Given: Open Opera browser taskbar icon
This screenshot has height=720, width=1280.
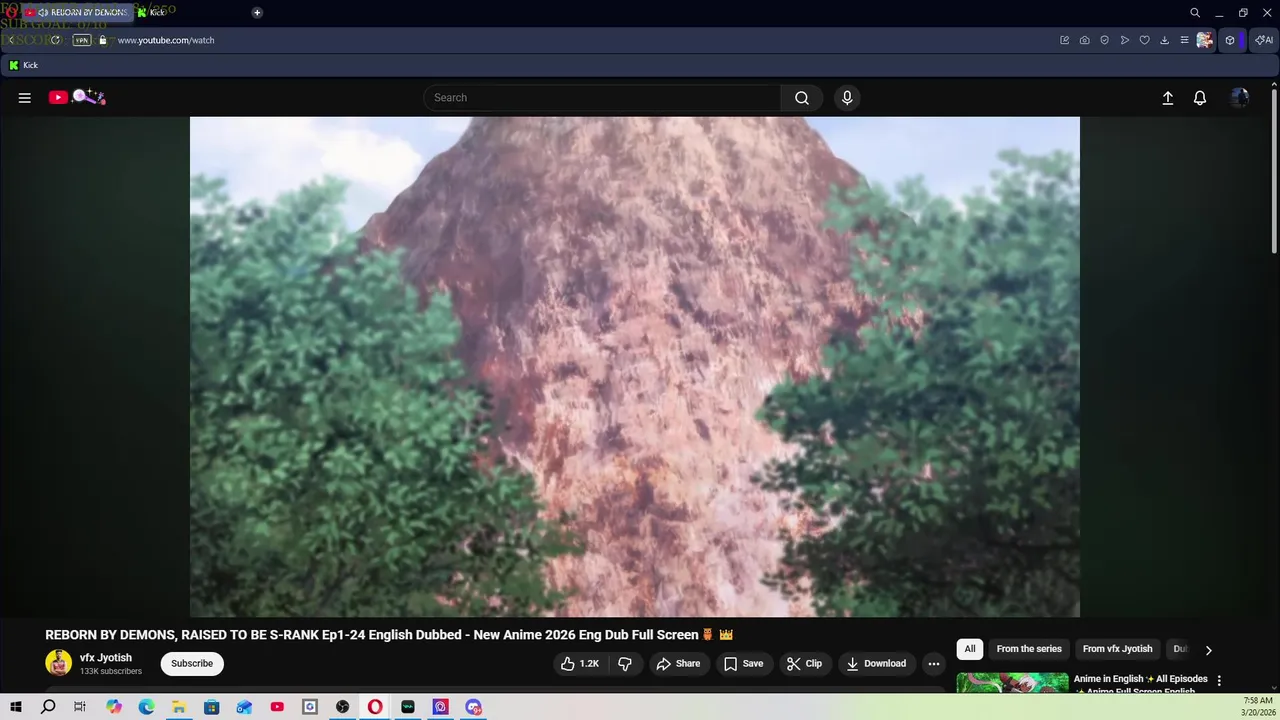Looking at the screenshot, I should [375, 707].
